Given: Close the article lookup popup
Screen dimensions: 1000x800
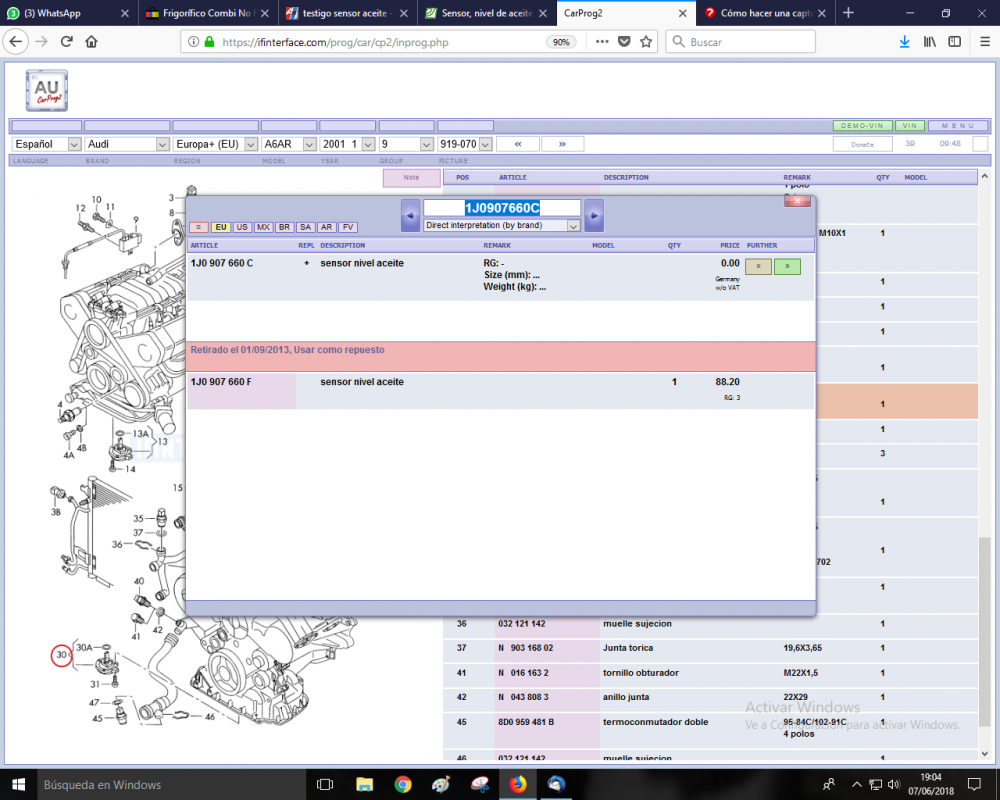Looking at the screenshot, I should 797,201.
